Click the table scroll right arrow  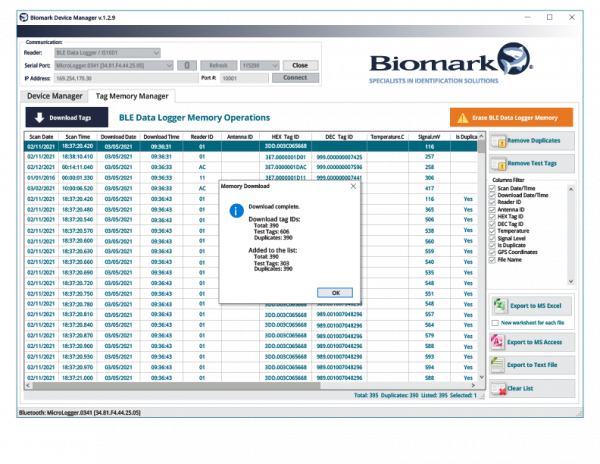coord(473,386)
